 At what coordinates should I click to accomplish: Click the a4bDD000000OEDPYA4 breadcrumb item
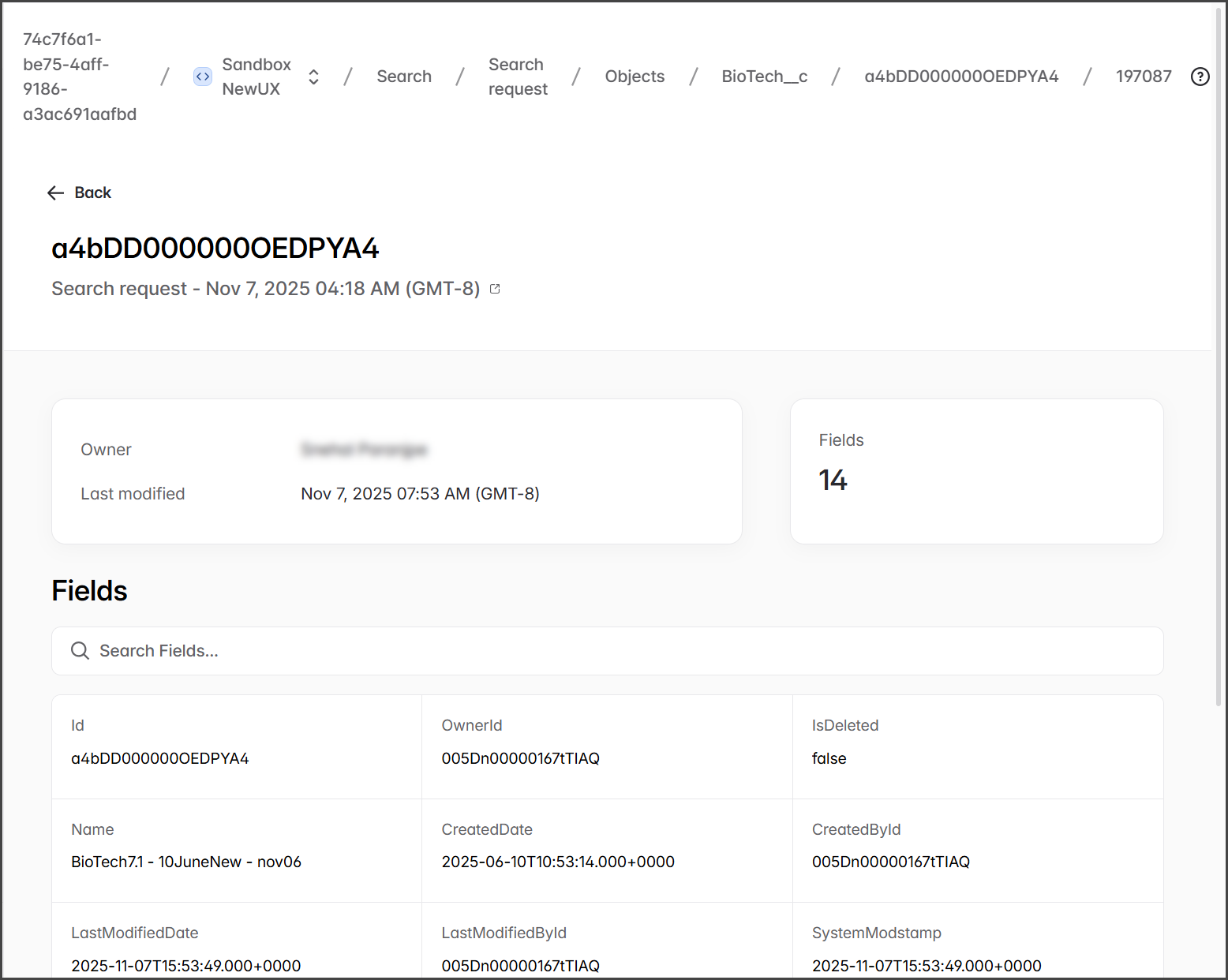point(960,77)
